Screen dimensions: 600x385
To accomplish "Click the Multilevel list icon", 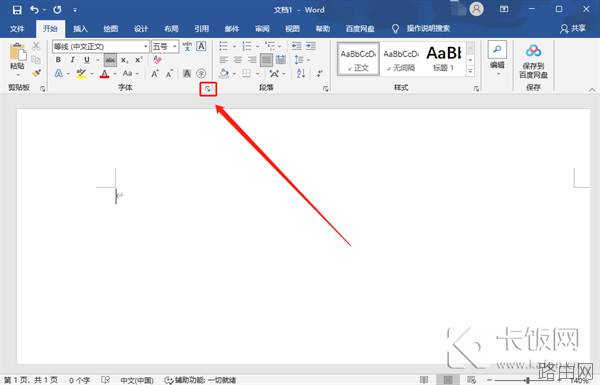I will (x=270, y=47).
